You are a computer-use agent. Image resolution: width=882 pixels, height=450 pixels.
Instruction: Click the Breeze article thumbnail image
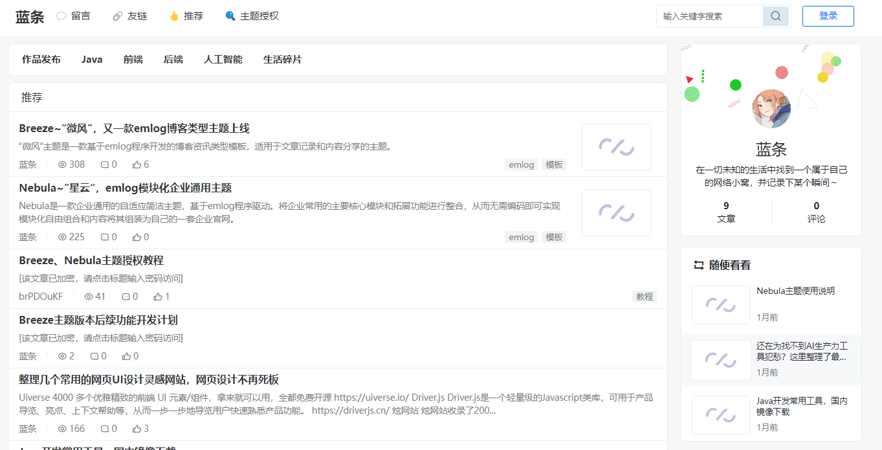[616, 147]
